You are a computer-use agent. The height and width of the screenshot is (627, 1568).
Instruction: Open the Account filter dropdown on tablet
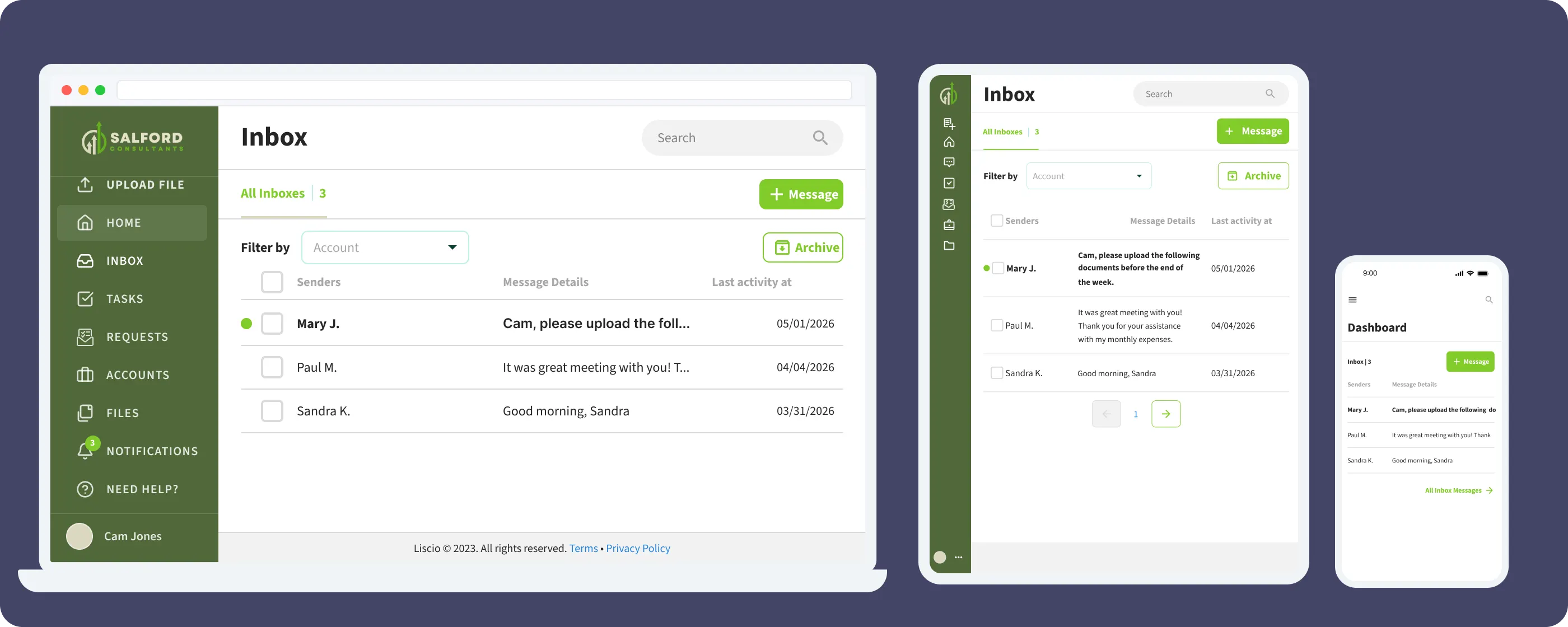point(1088,176)
